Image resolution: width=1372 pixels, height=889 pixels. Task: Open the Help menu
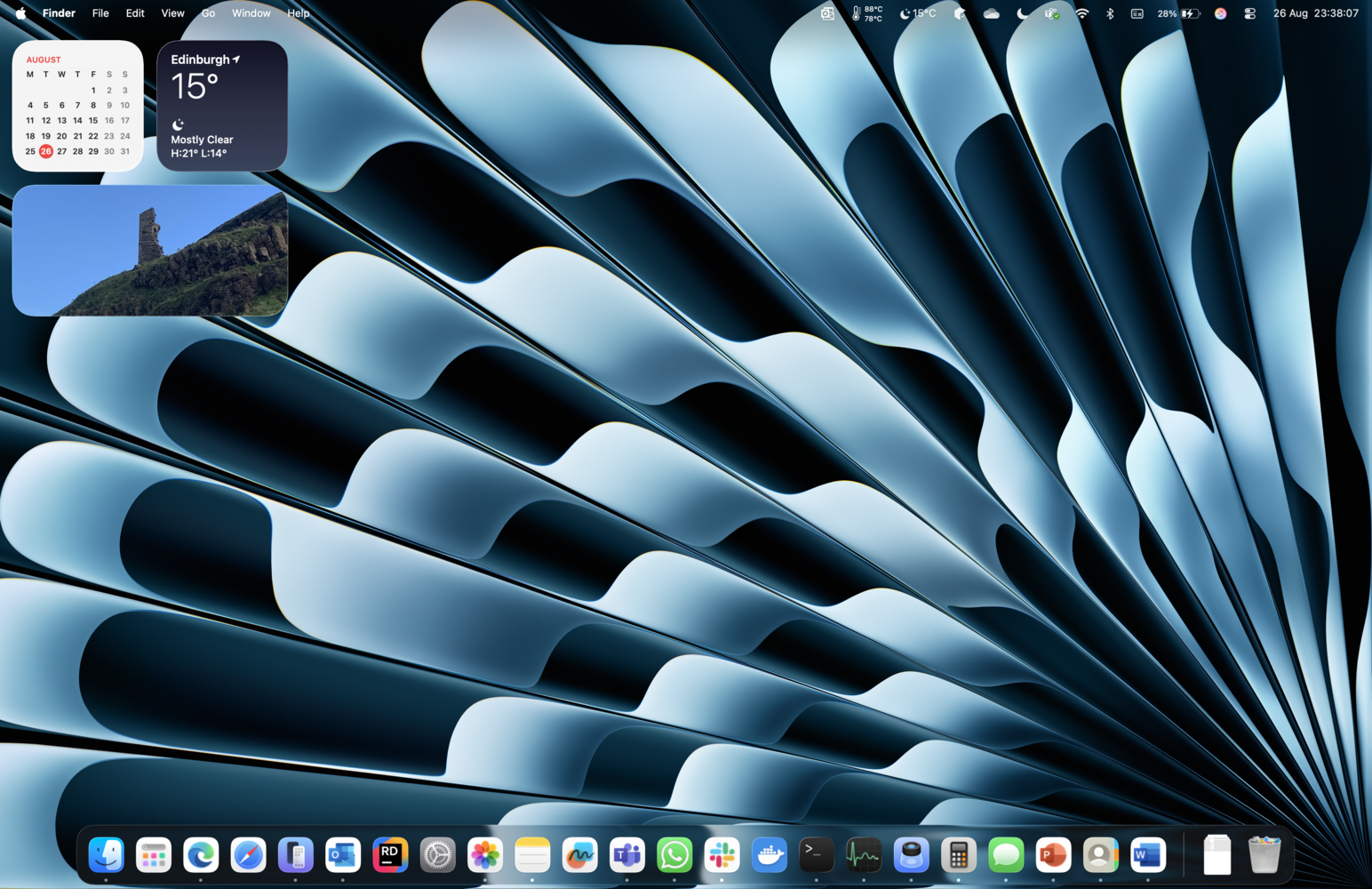pos(299,13)
